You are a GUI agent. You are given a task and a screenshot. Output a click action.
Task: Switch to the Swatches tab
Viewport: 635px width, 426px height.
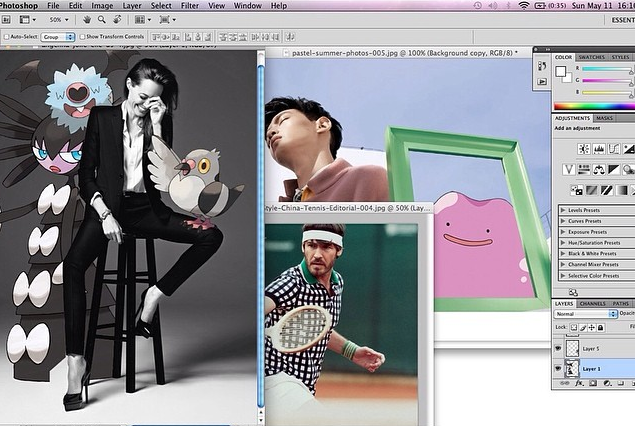[592, 57]
